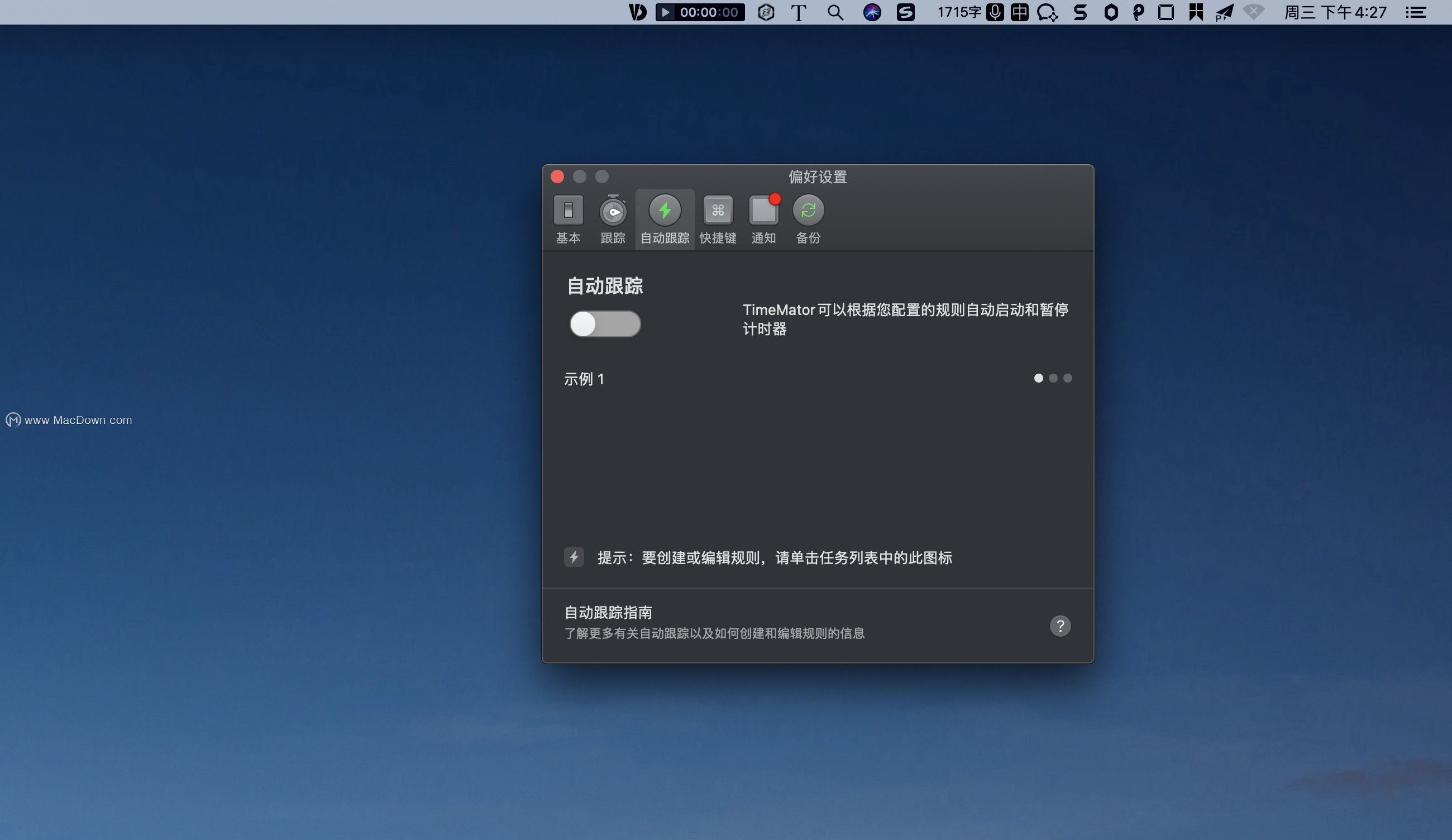This screenshot has width=1452, height=840.
Task: Open the chat bubble menu bar icon
Action: [x=1047, y=13]
